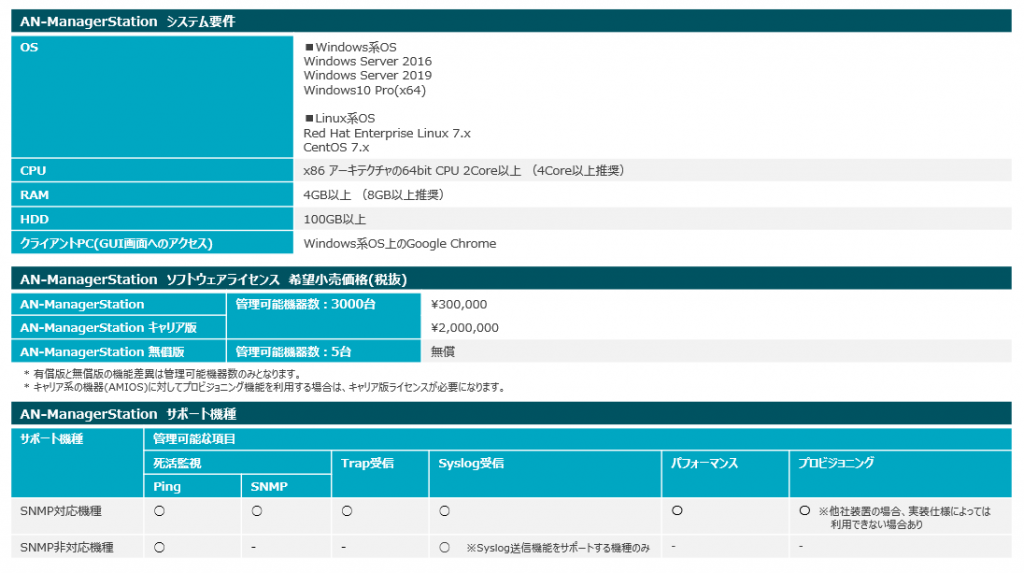The width and height of the screenshot is (1024, 573).
Task: Click the CPU requirement text with 2Core
Action: tap(464, 171)
